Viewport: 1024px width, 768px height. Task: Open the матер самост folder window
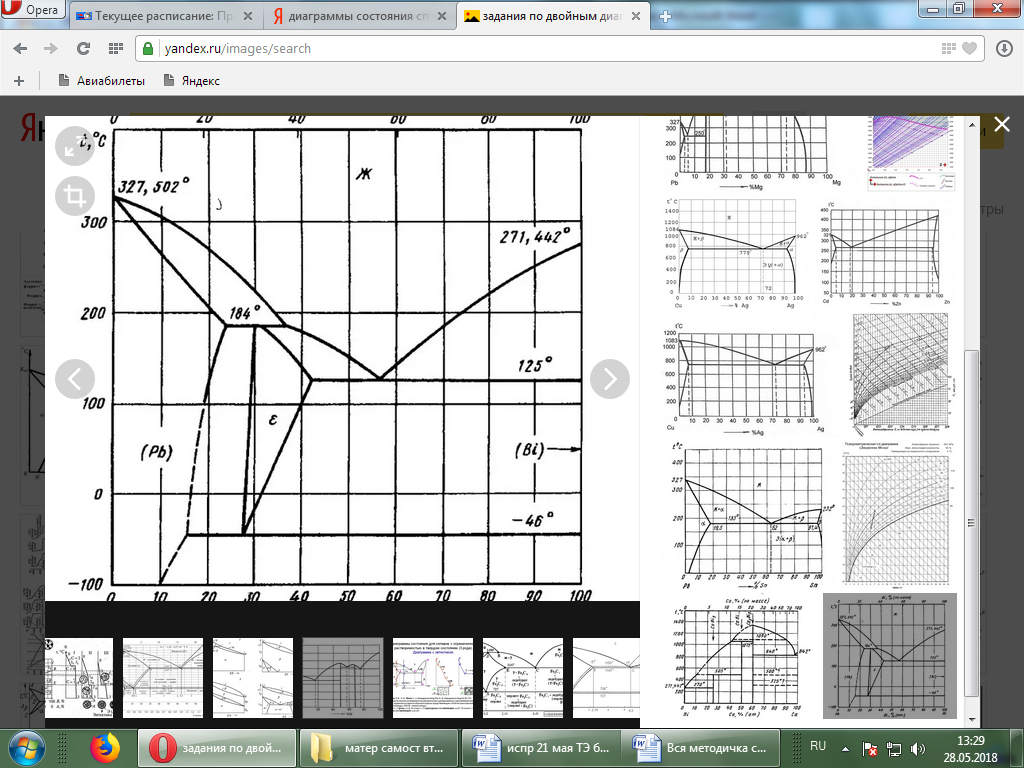coord(379,748)
